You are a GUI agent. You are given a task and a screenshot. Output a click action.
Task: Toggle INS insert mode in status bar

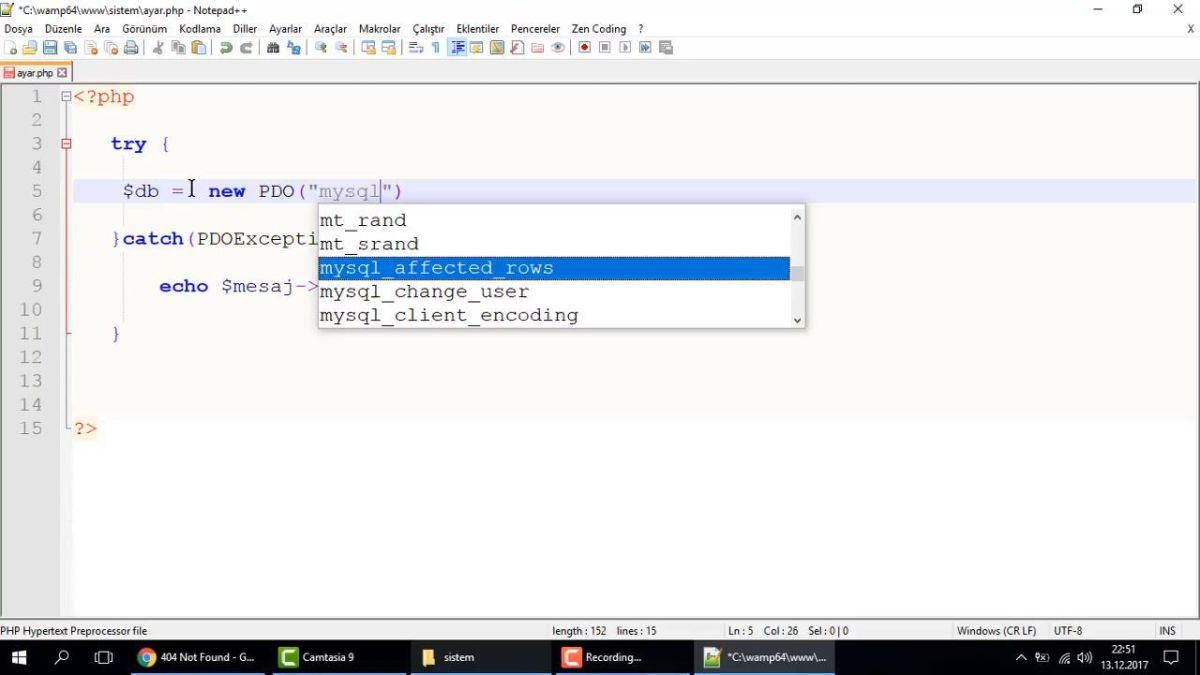(1167, 631)
